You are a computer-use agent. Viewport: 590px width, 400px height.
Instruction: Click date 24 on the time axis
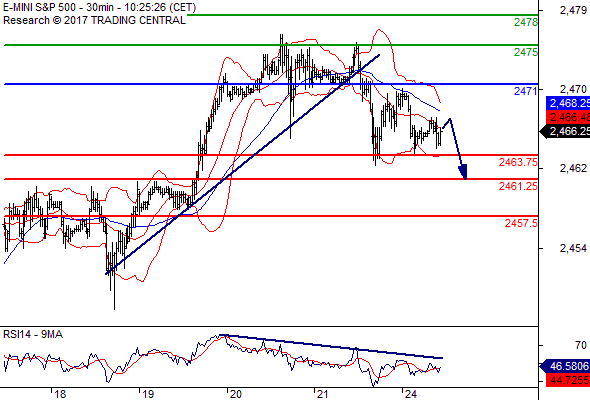point(411,394)
